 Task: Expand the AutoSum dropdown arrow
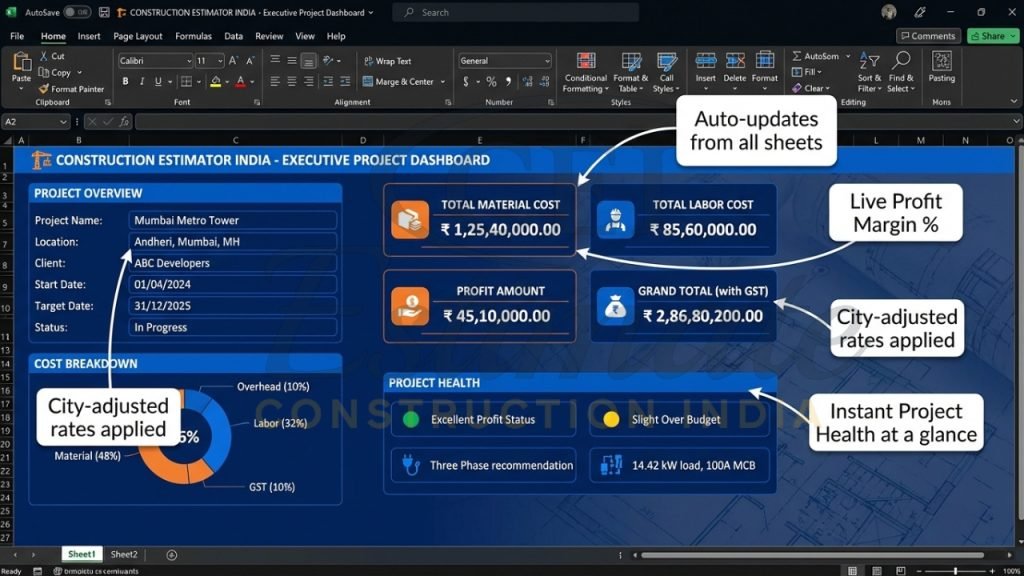click(848, 56)
